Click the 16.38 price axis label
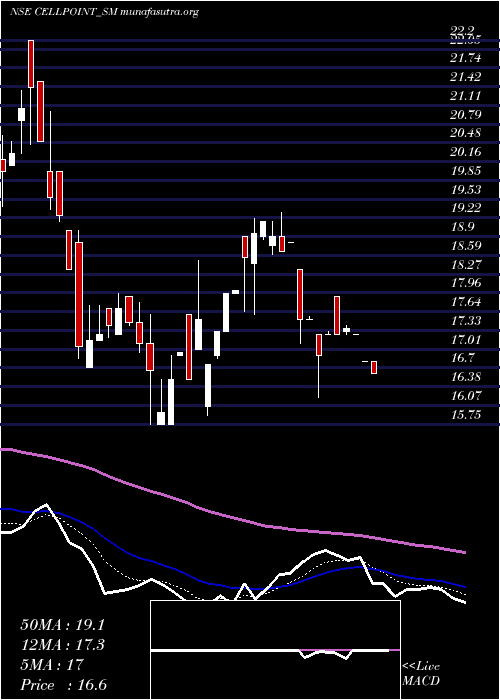The width and height of the screenshot is (500, 700). (466, 376)
